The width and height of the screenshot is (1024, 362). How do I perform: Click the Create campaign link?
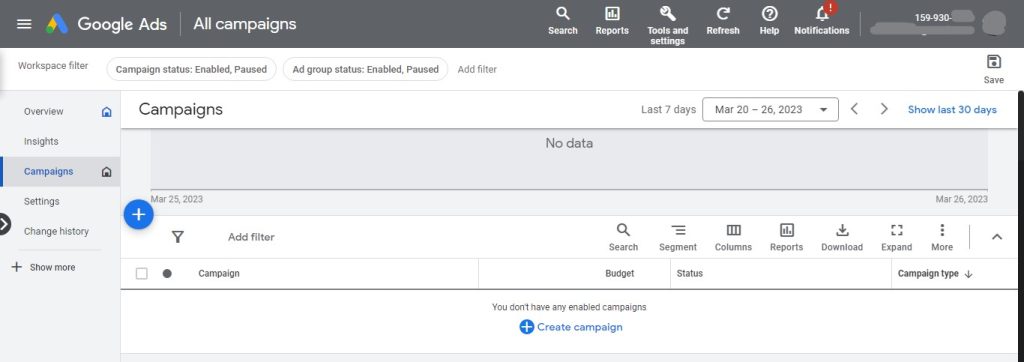(x=571, y=327)
